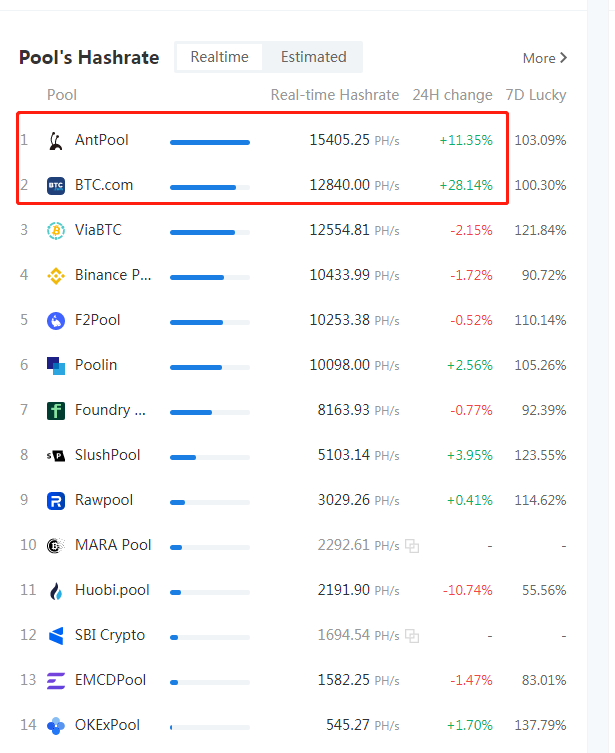Open the EMCDPool name link
The image size is (615, 753).
110,680
